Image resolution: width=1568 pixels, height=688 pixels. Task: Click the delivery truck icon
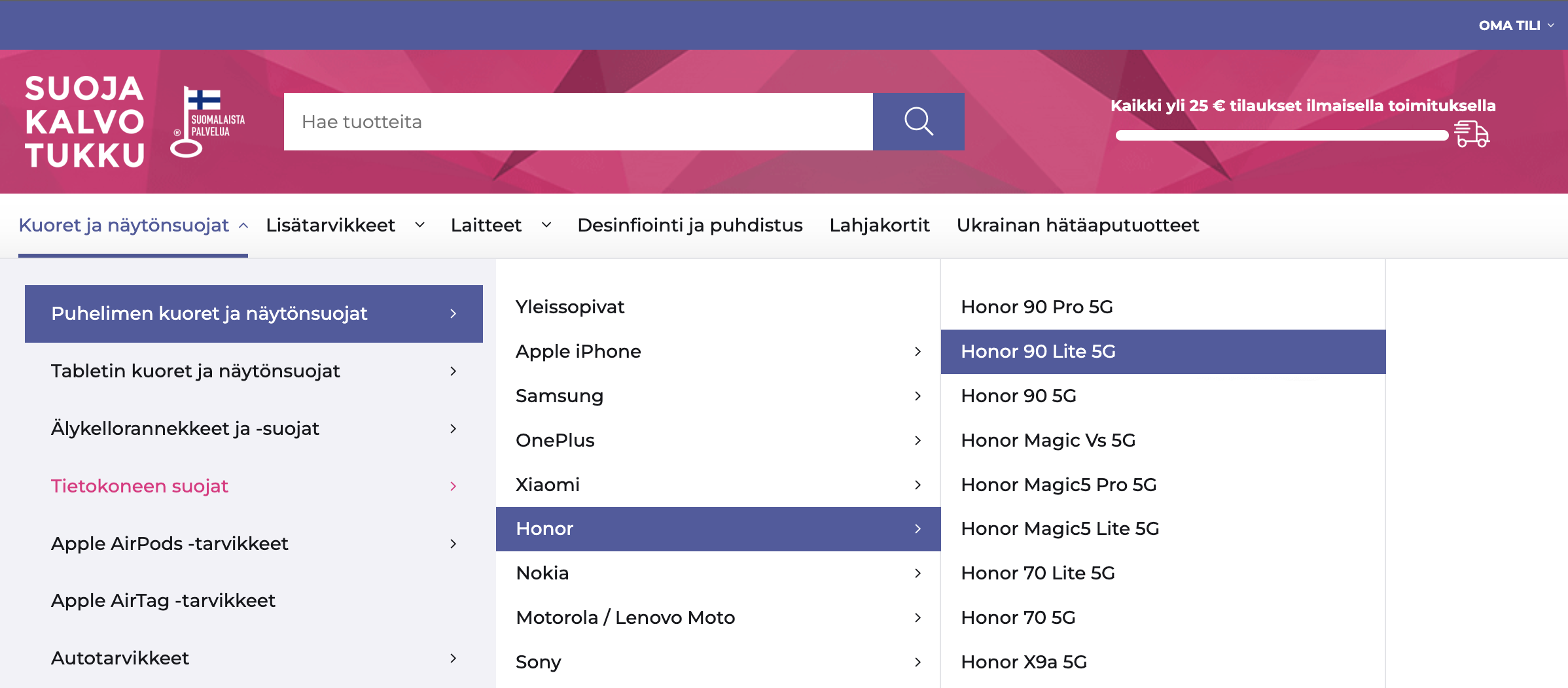pos(1471,134)
